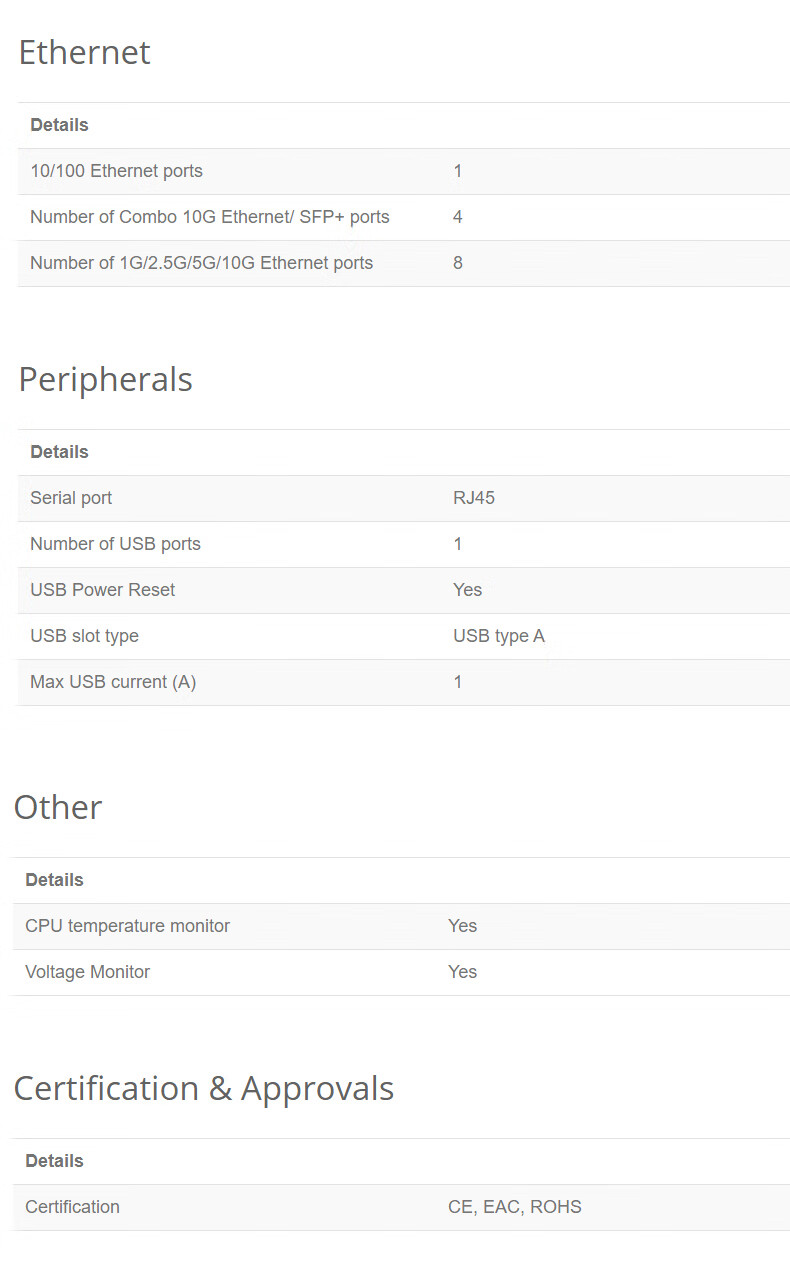Viewport: 790px width, 1288px height.
Task: Click the Max USB current (A) label
Action: click(113, 682)
